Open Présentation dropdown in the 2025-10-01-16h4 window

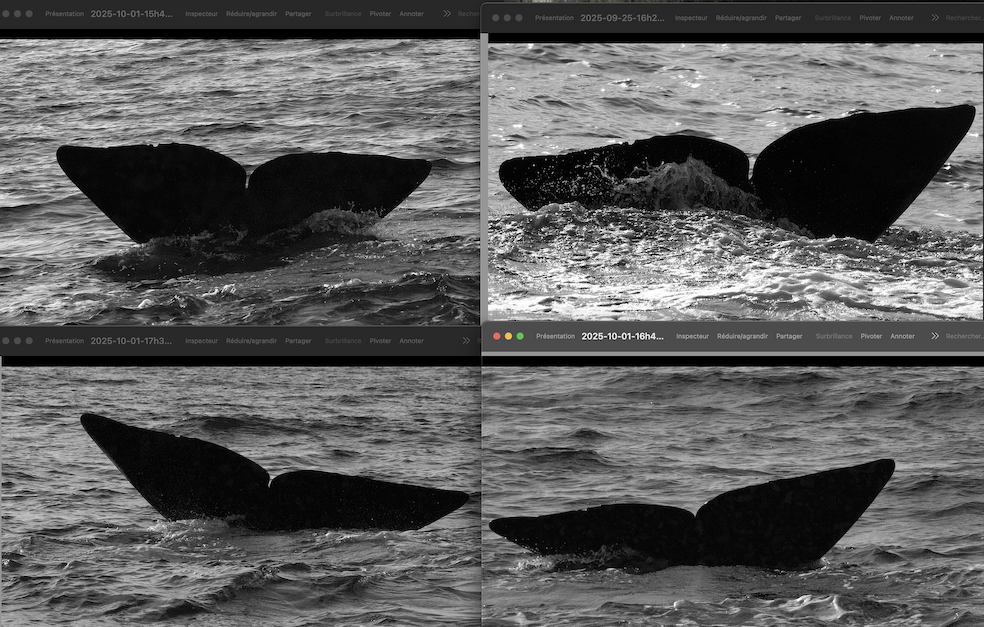click(555, 336)
